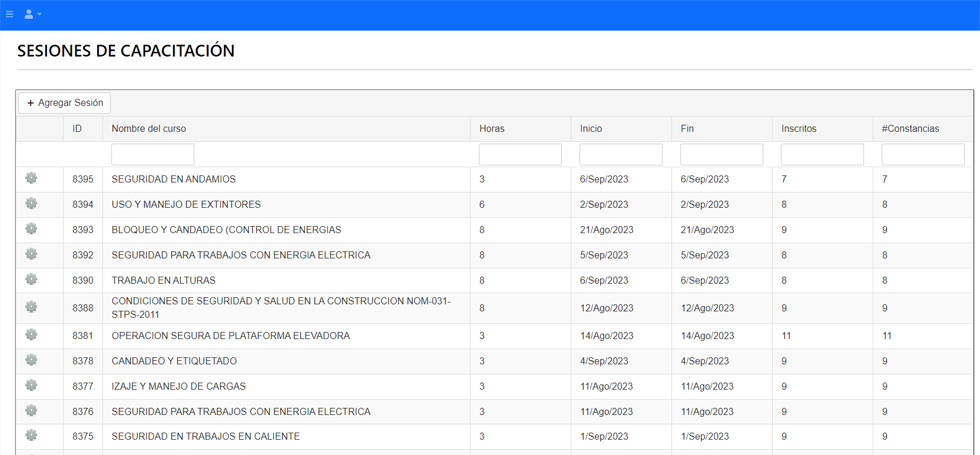This screenshot has height=455, width=980.
Task: Focus the #Constancias filter field
Action: [922, 155]
